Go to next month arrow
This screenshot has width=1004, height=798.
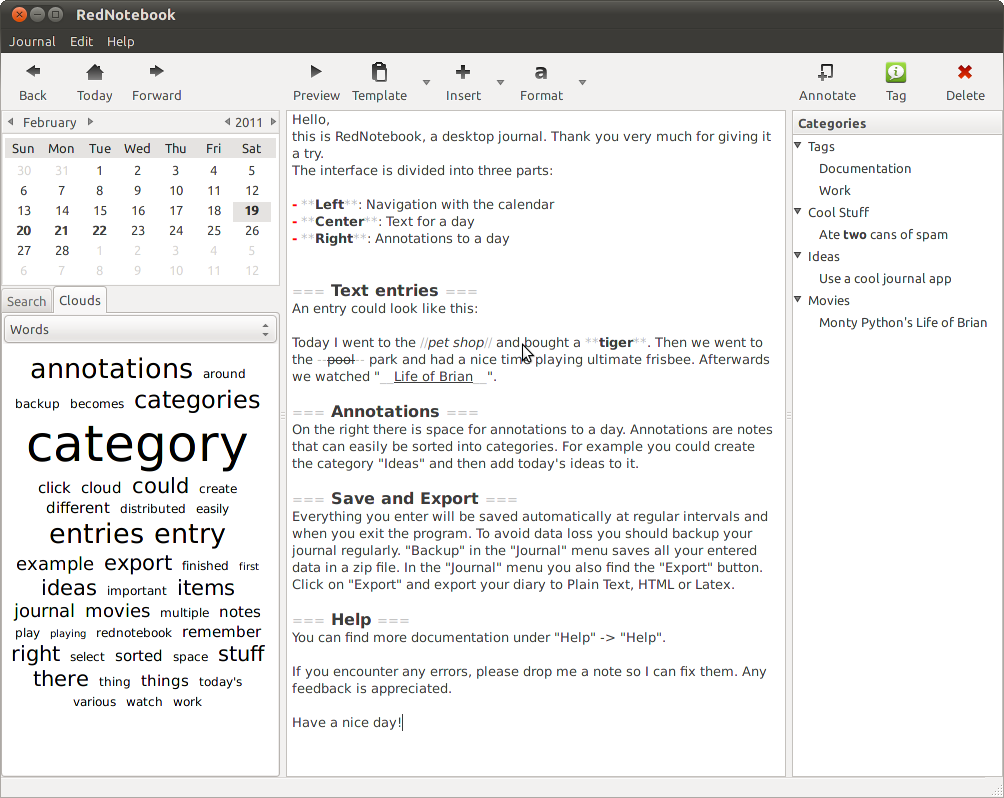pyautogui.click(x=90, y=122)
